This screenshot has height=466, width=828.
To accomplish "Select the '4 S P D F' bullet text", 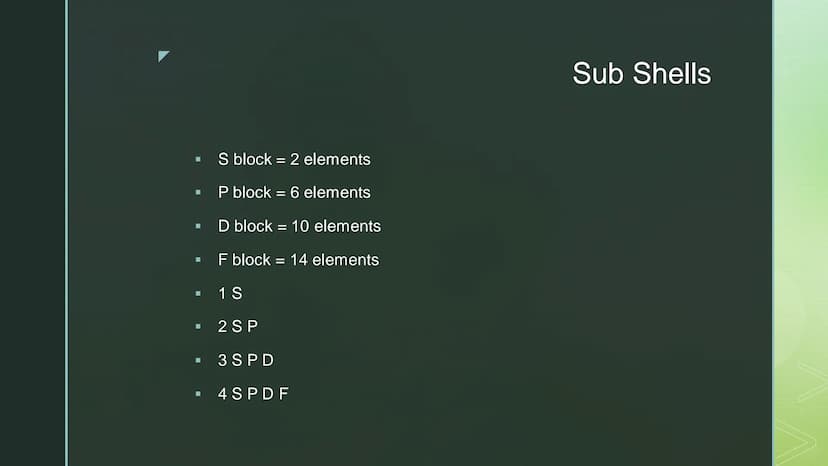I will [x=253, y=394].
